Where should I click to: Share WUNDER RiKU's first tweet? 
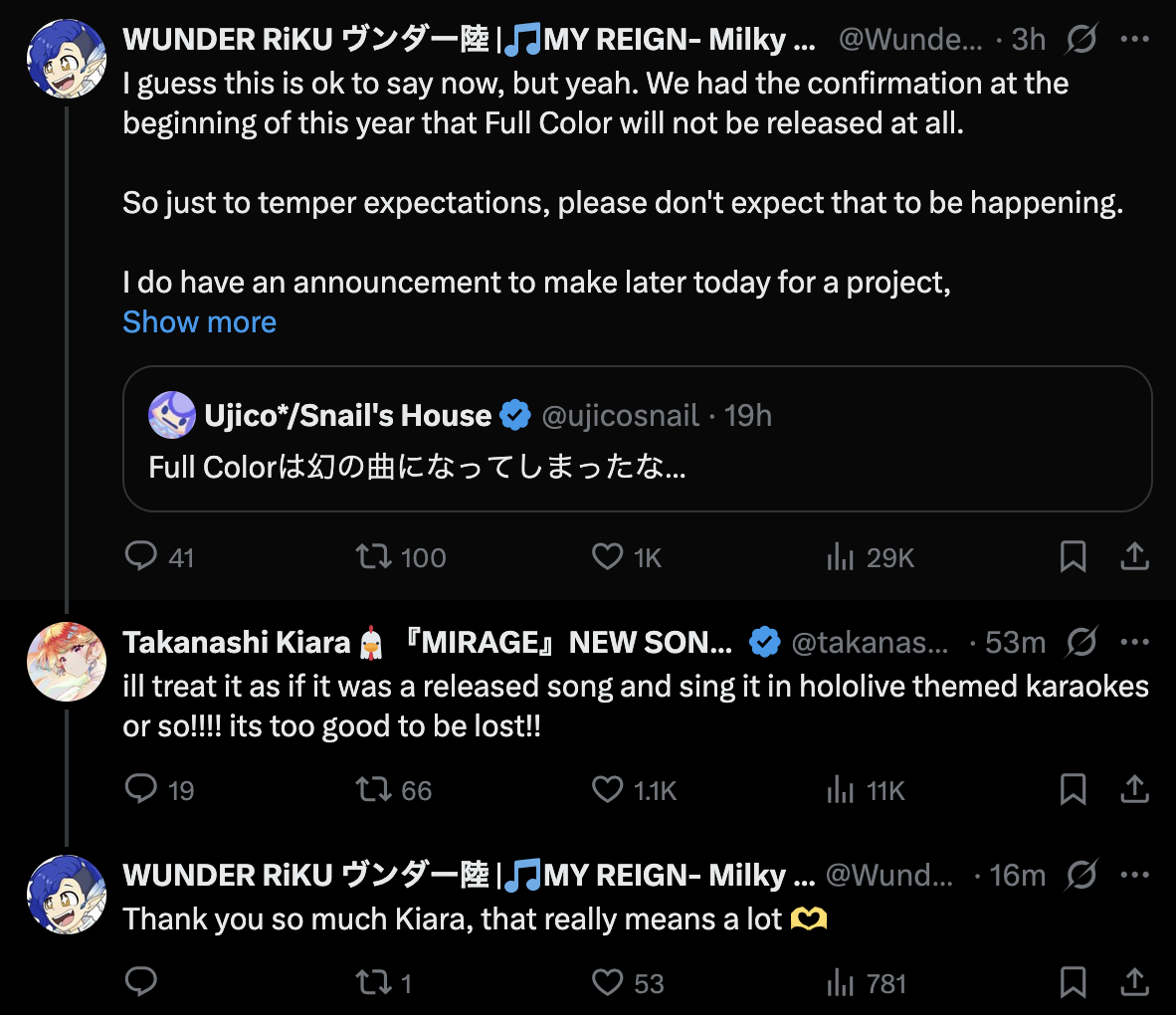pyautogui.click(x=1134, y=556)
